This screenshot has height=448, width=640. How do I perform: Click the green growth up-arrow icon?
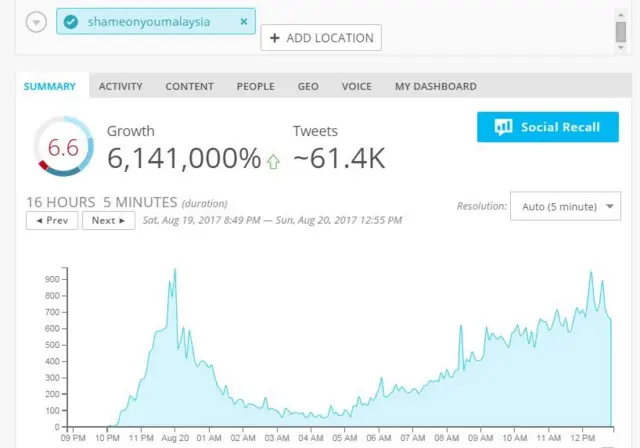(273, 161)
